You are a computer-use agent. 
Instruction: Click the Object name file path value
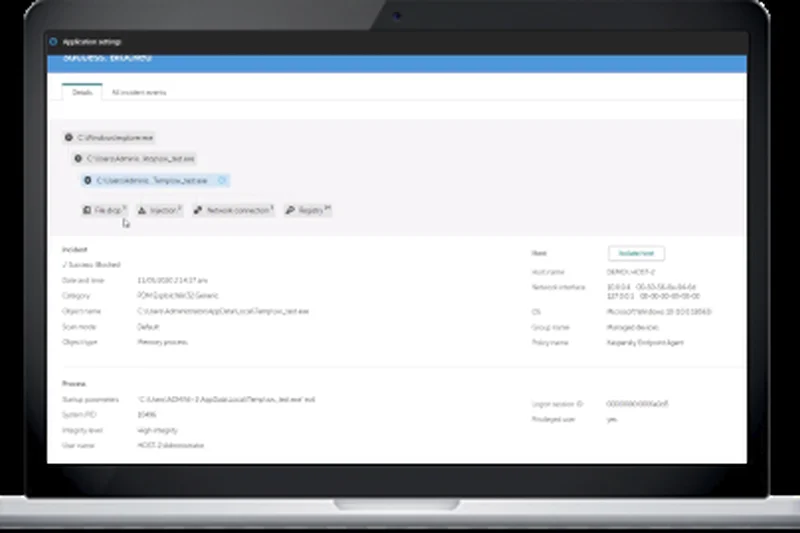coord(223,311)
